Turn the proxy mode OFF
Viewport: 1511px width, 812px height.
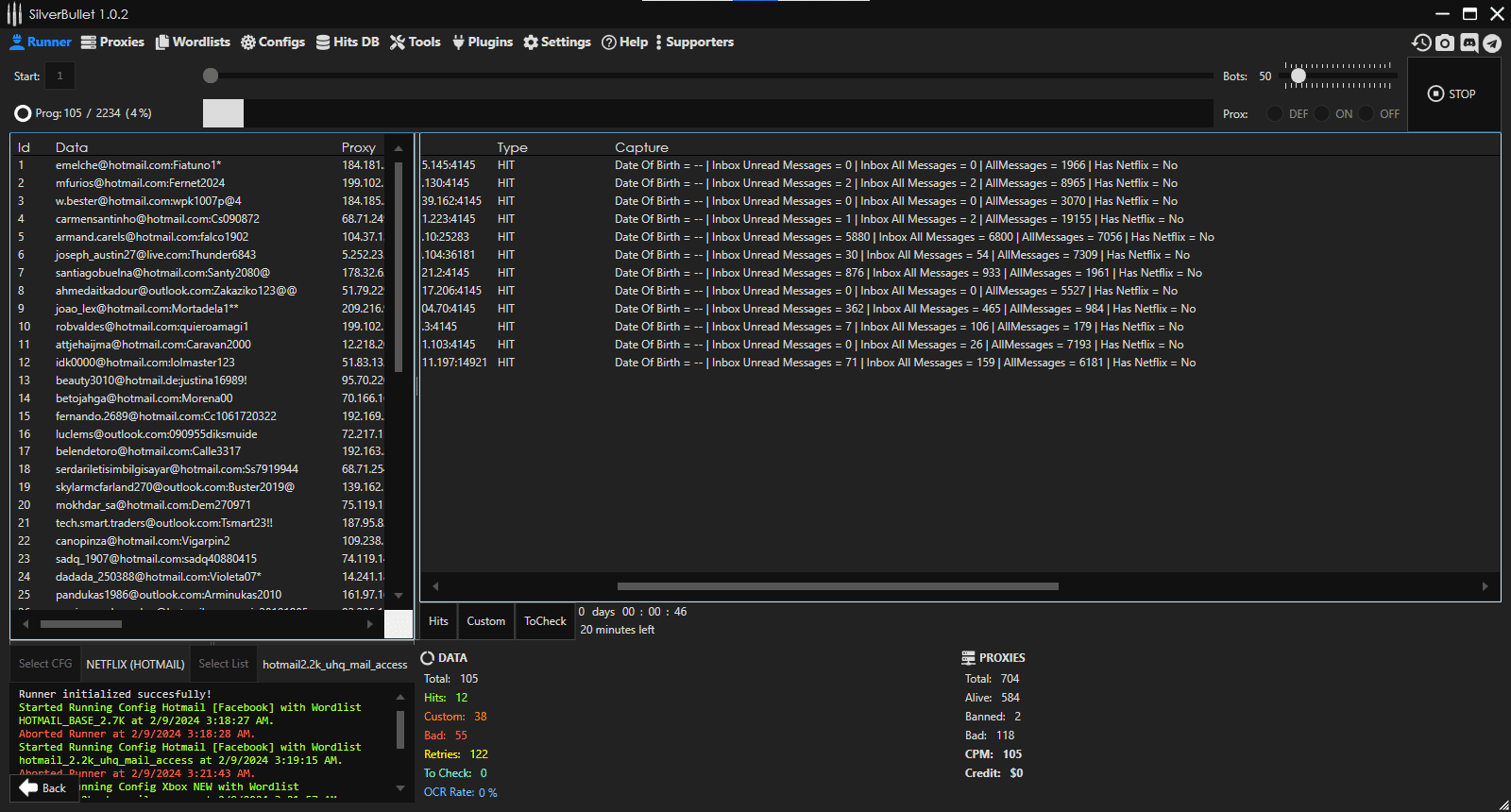point(1367,113)
